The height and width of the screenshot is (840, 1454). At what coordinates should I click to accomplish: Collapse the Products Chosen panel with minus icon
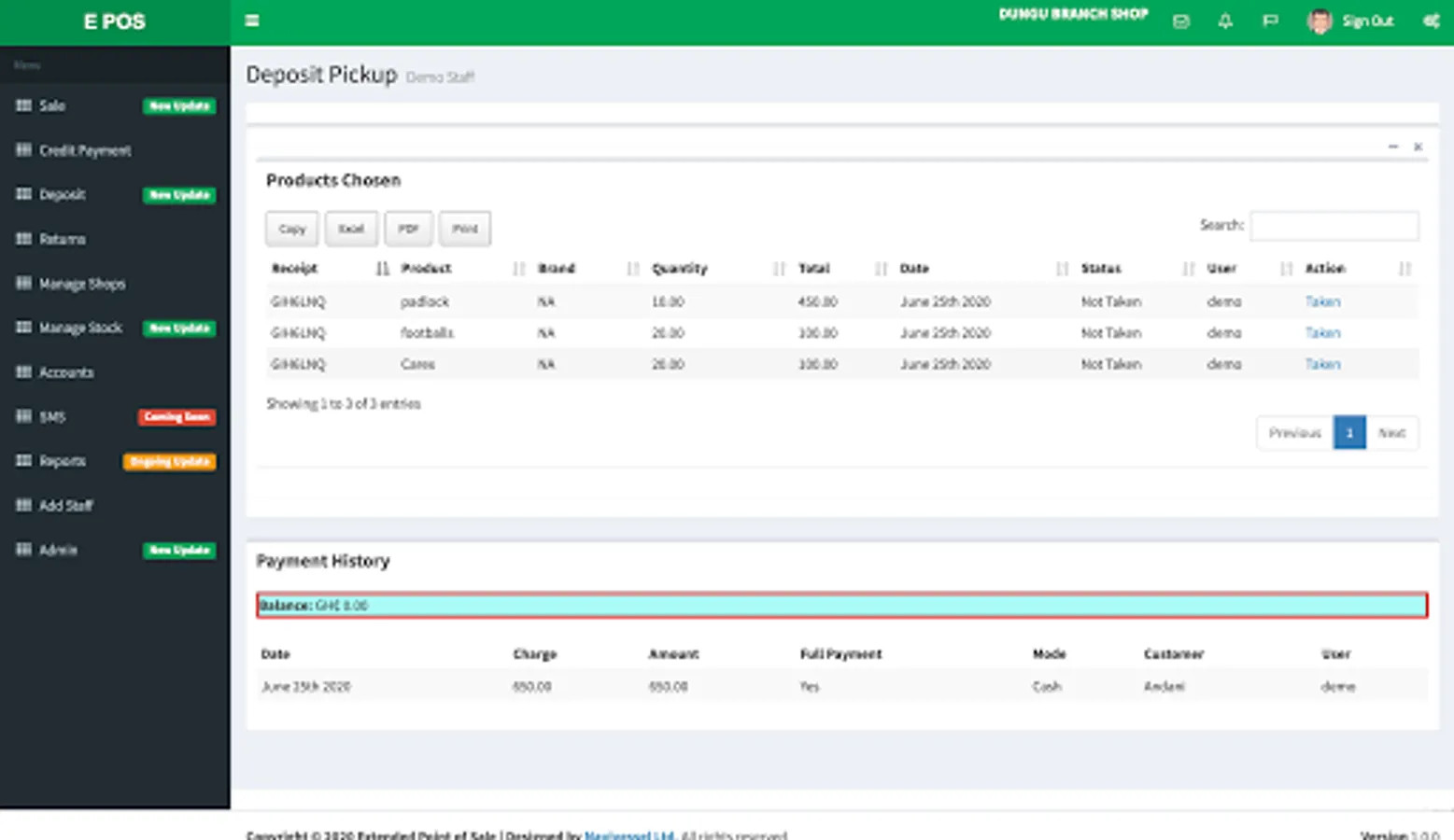(x=1393, y=147)
